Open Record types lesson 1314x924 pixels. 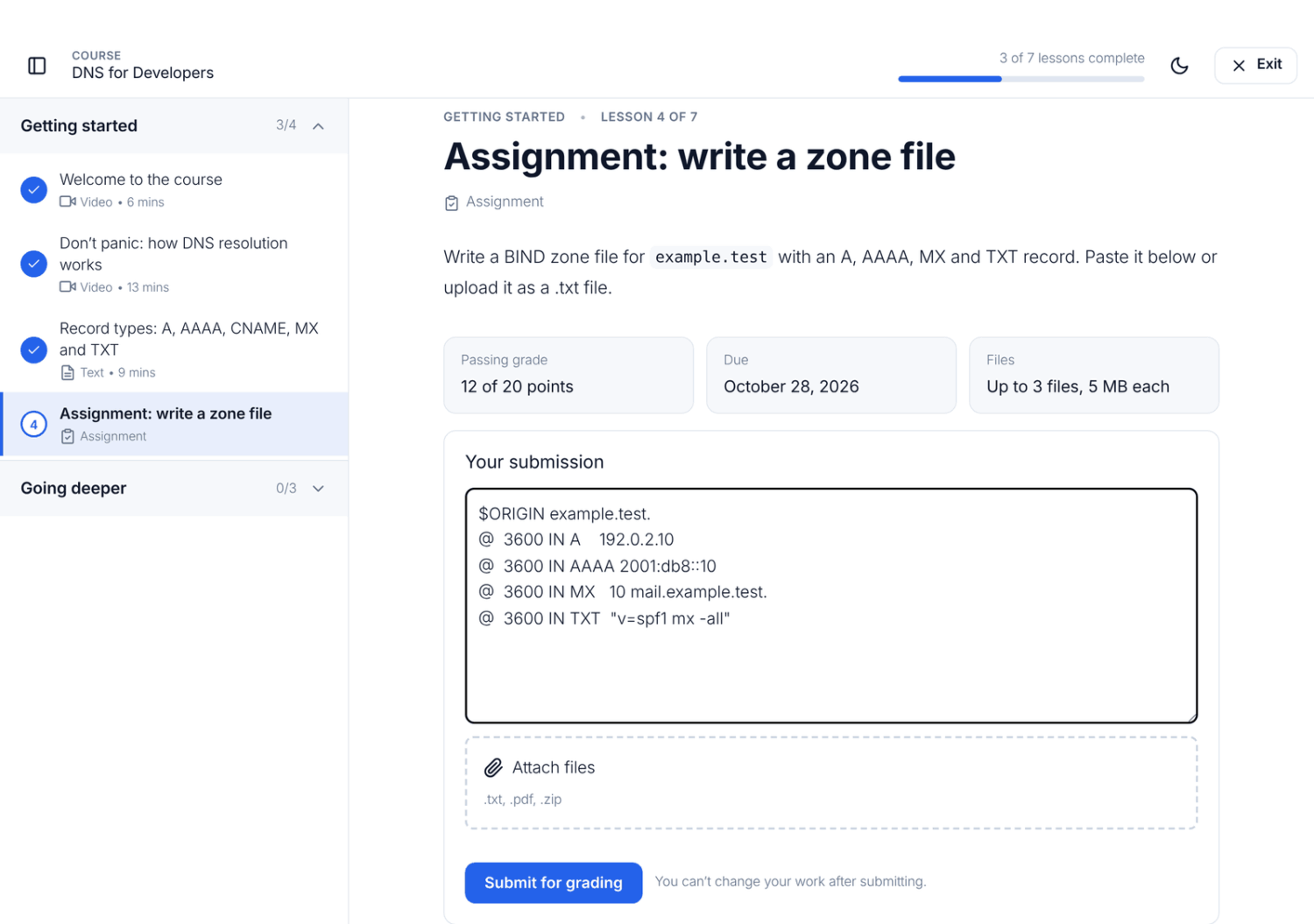coord(174,349)
